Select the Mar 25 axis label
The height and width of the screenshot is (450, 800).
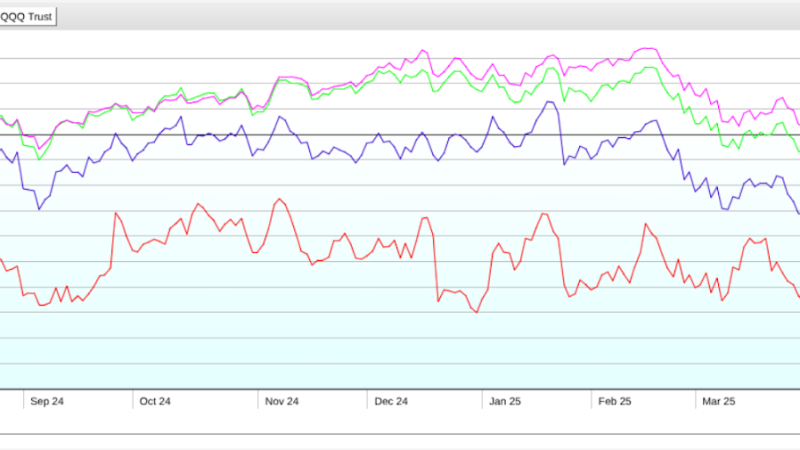pyautogui.click(x=719, y=402)
